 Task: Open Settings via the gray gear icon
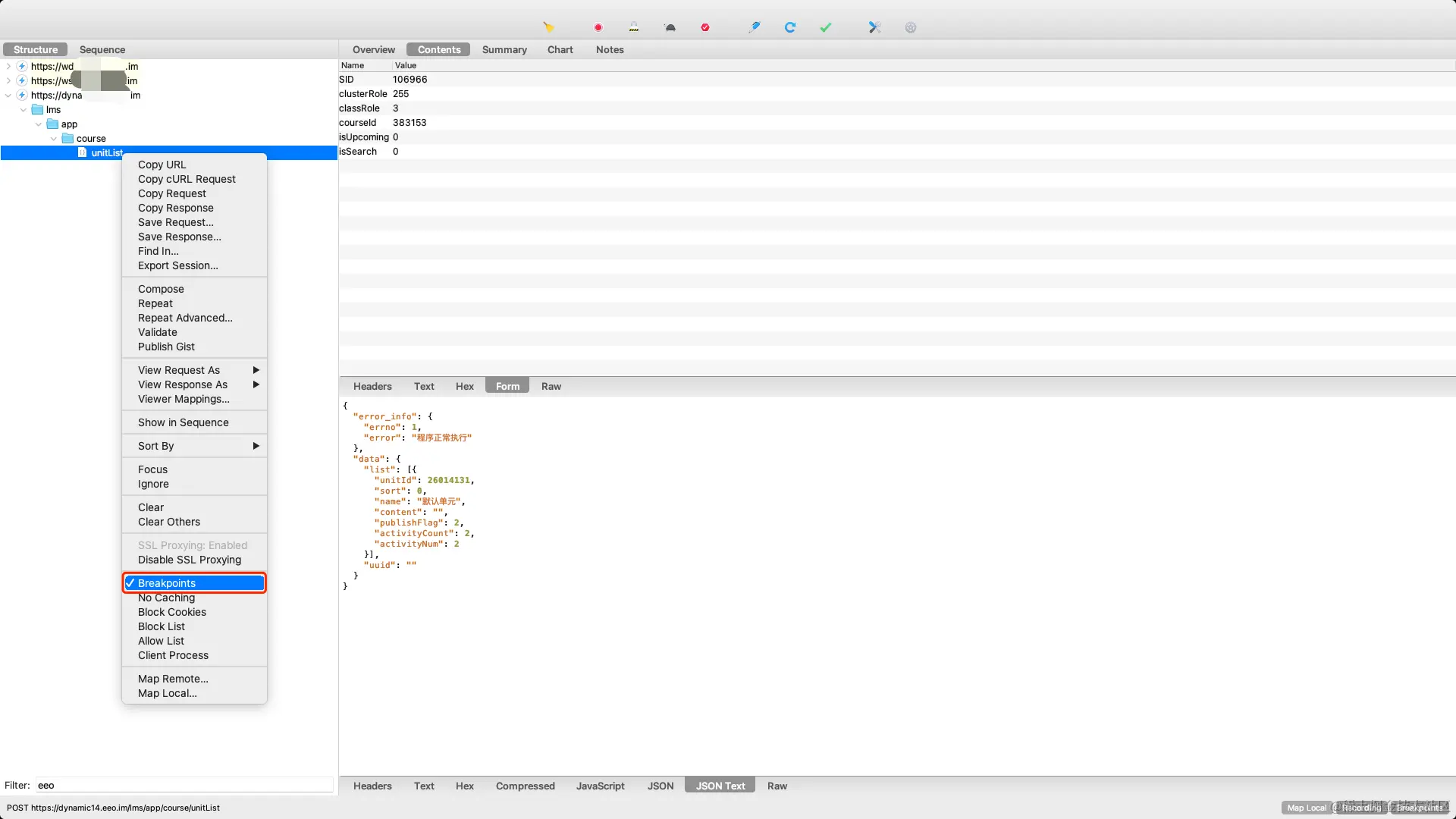[x=911, y=27]
